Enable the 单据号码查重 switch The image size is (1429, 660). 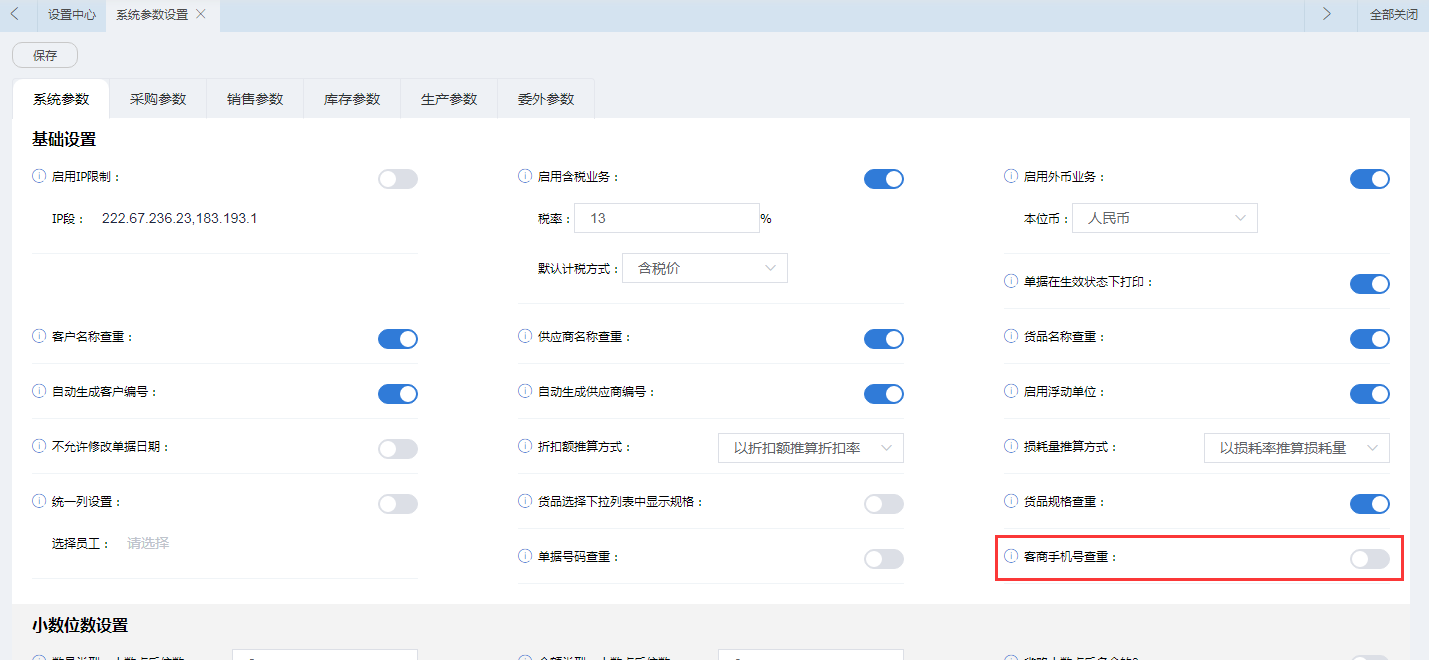point(884,559)
